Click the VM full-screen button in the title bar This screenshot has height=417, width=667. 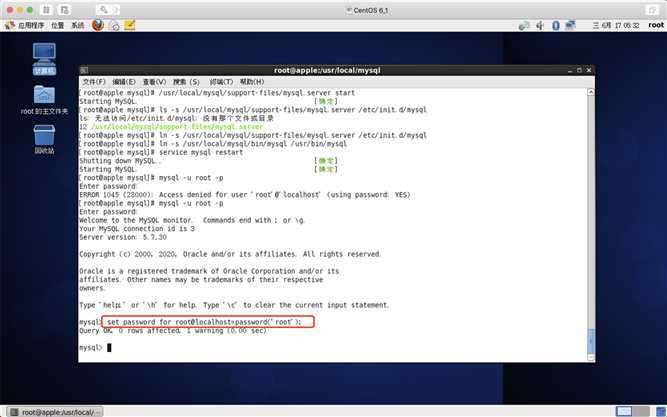[x=652, y=10]
